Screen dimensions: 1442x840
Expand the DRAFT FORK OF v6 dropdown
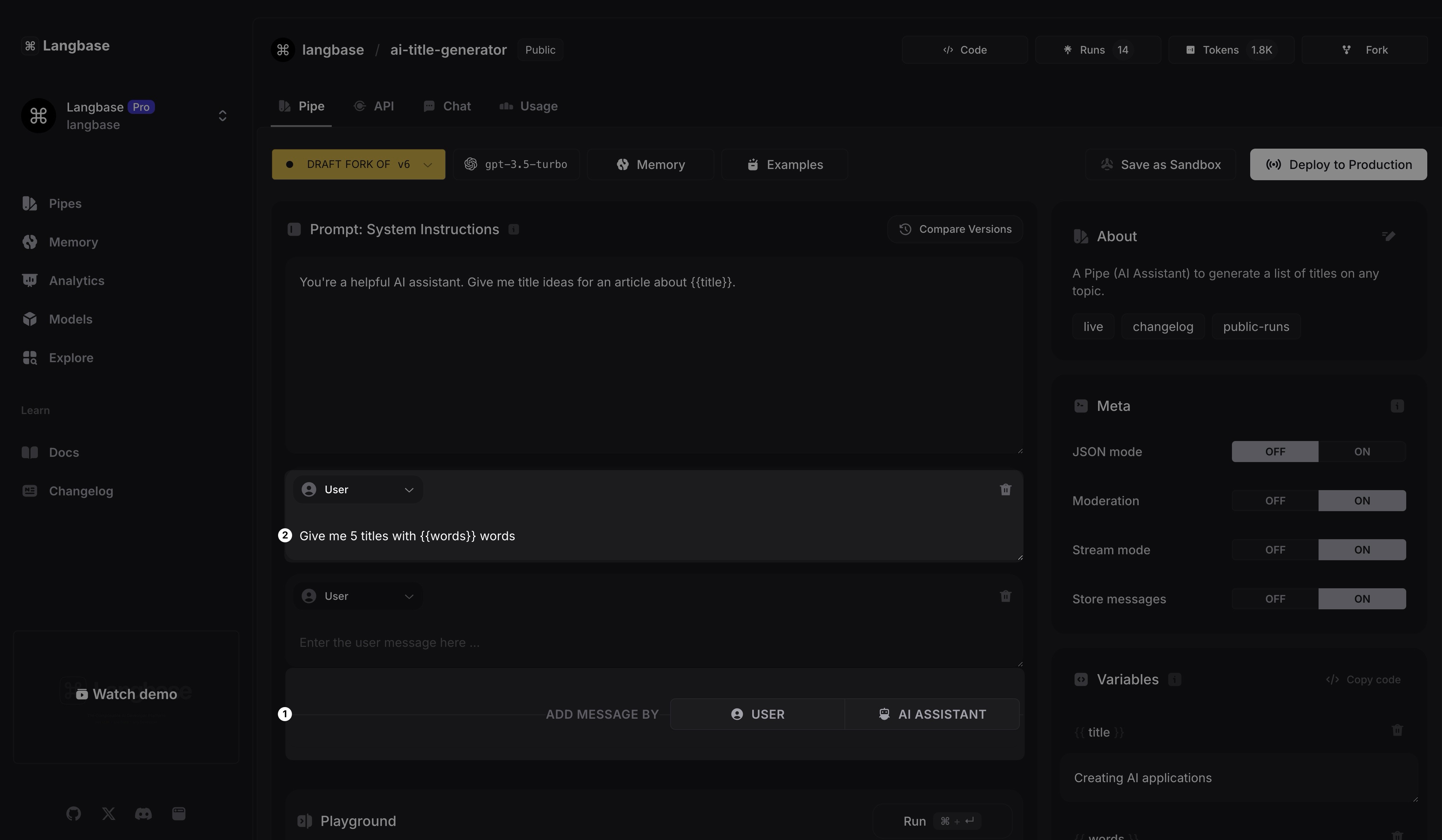[358, 165]
